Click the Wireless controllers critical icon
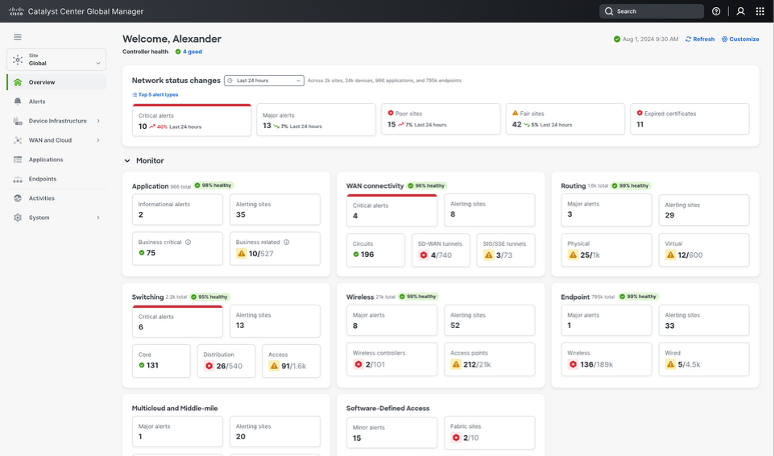Image resolution: width=774 pixels, height=456 pixels. [358, 364]
